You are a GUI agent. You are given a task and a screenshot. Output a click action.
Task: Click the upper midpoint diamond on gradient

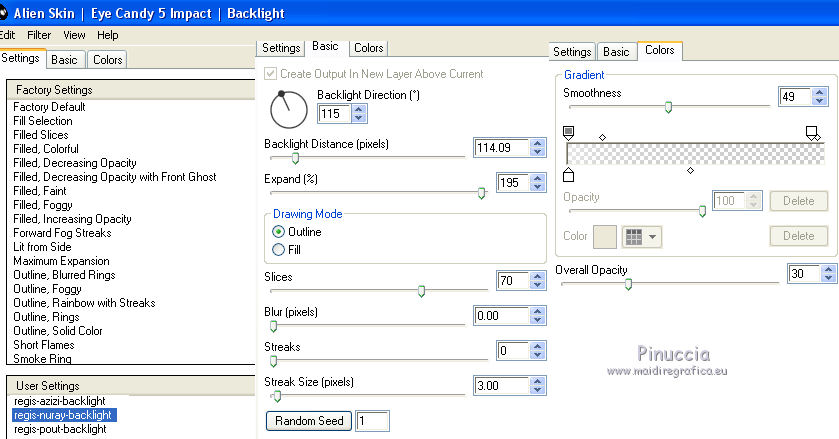point(602,138)
